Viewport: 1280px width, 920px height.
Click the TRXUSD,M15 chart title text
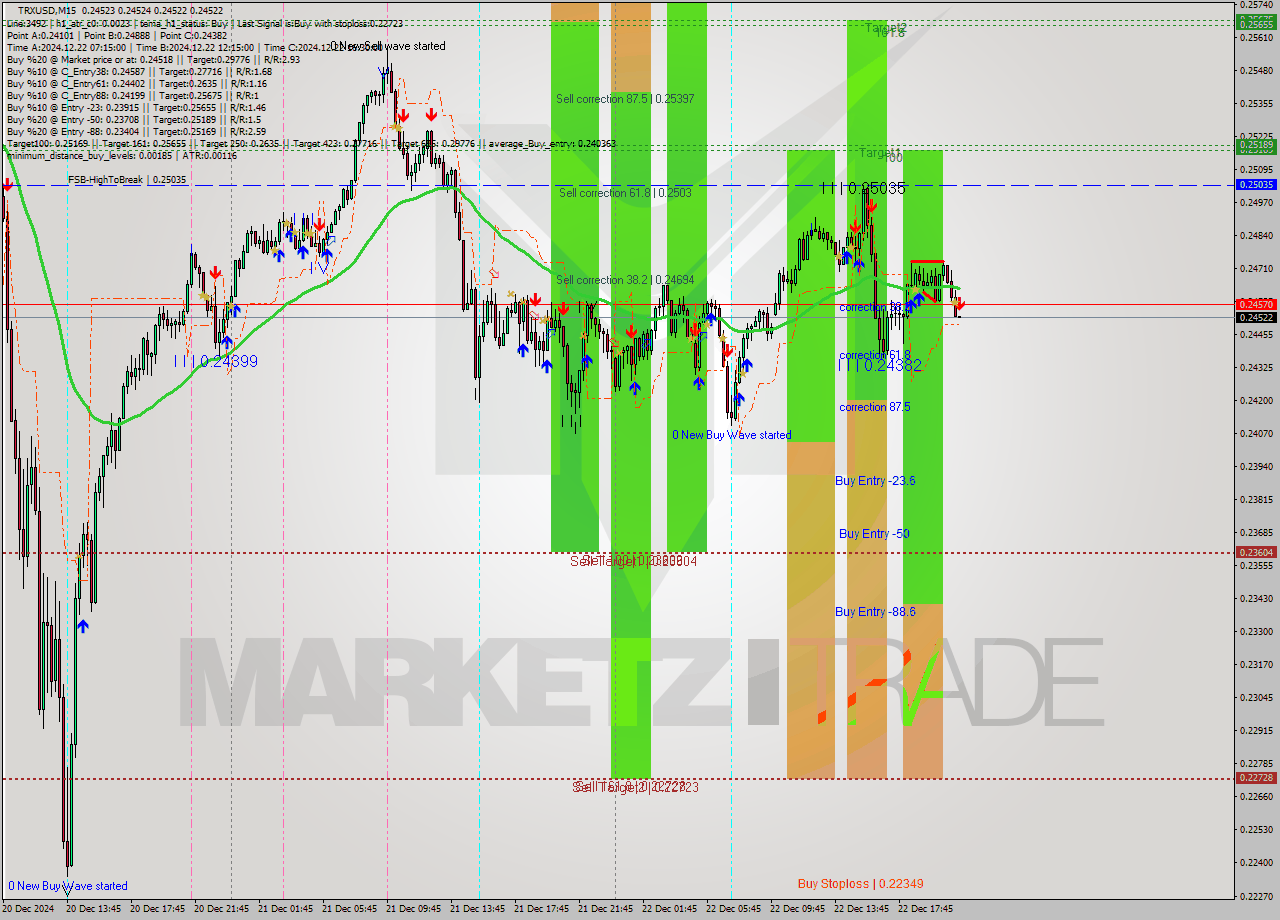pos(47,10)
